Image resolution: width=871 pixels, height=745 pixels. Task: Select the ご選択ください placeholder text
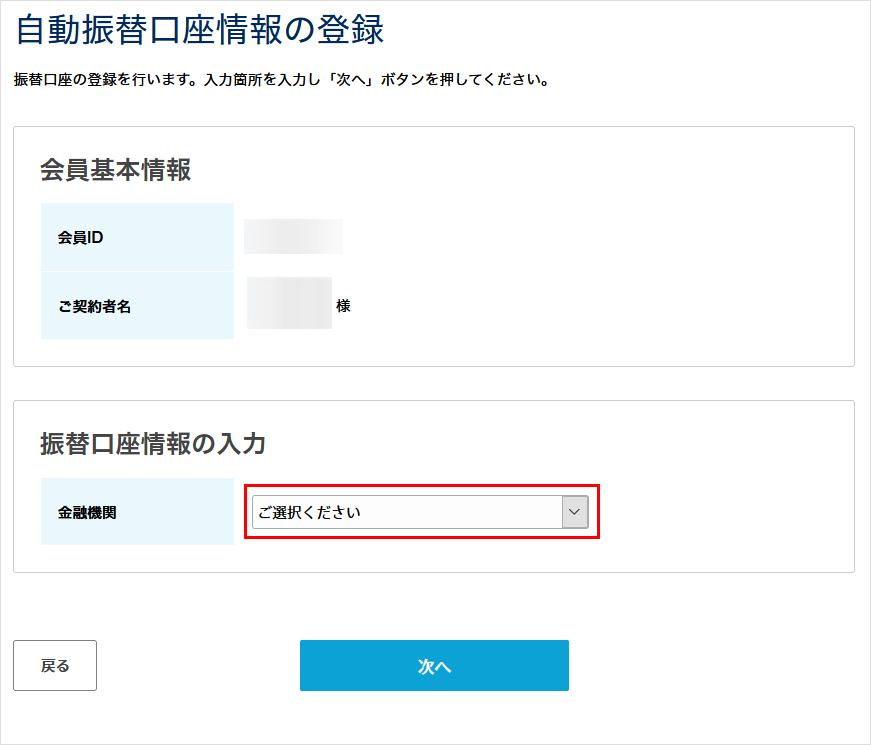[310, 511]
